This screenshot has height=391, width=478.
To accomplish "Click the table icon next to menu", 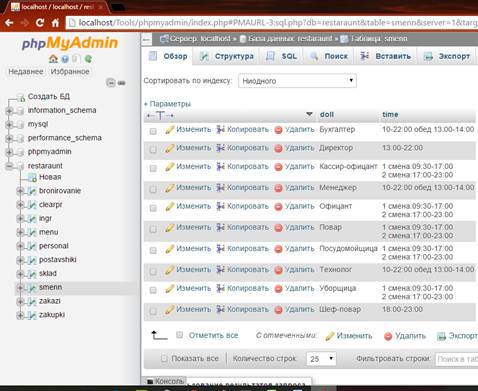I will pos(32,232).
